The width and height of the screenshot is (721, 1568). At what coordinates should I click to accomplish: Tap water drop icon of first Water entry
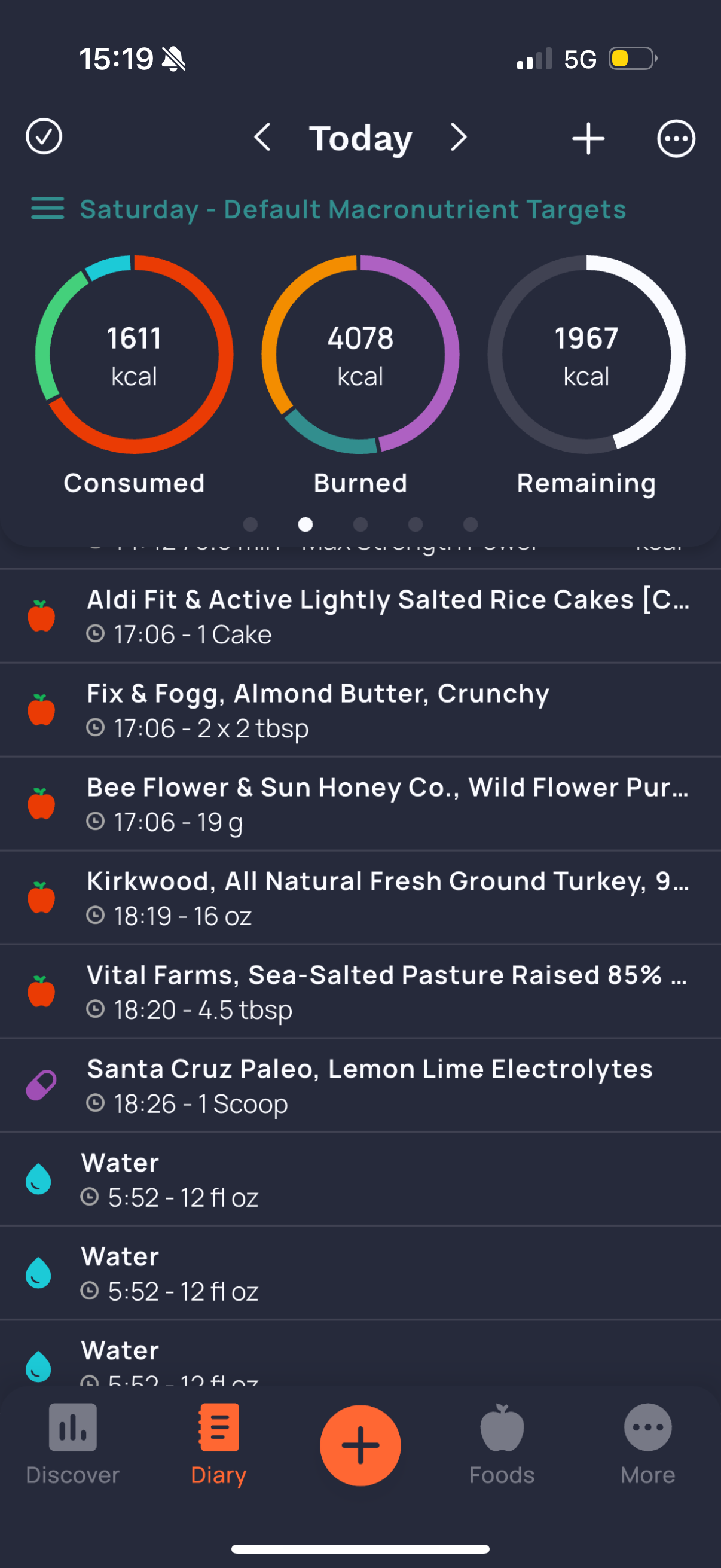(x=38, y=1179)
